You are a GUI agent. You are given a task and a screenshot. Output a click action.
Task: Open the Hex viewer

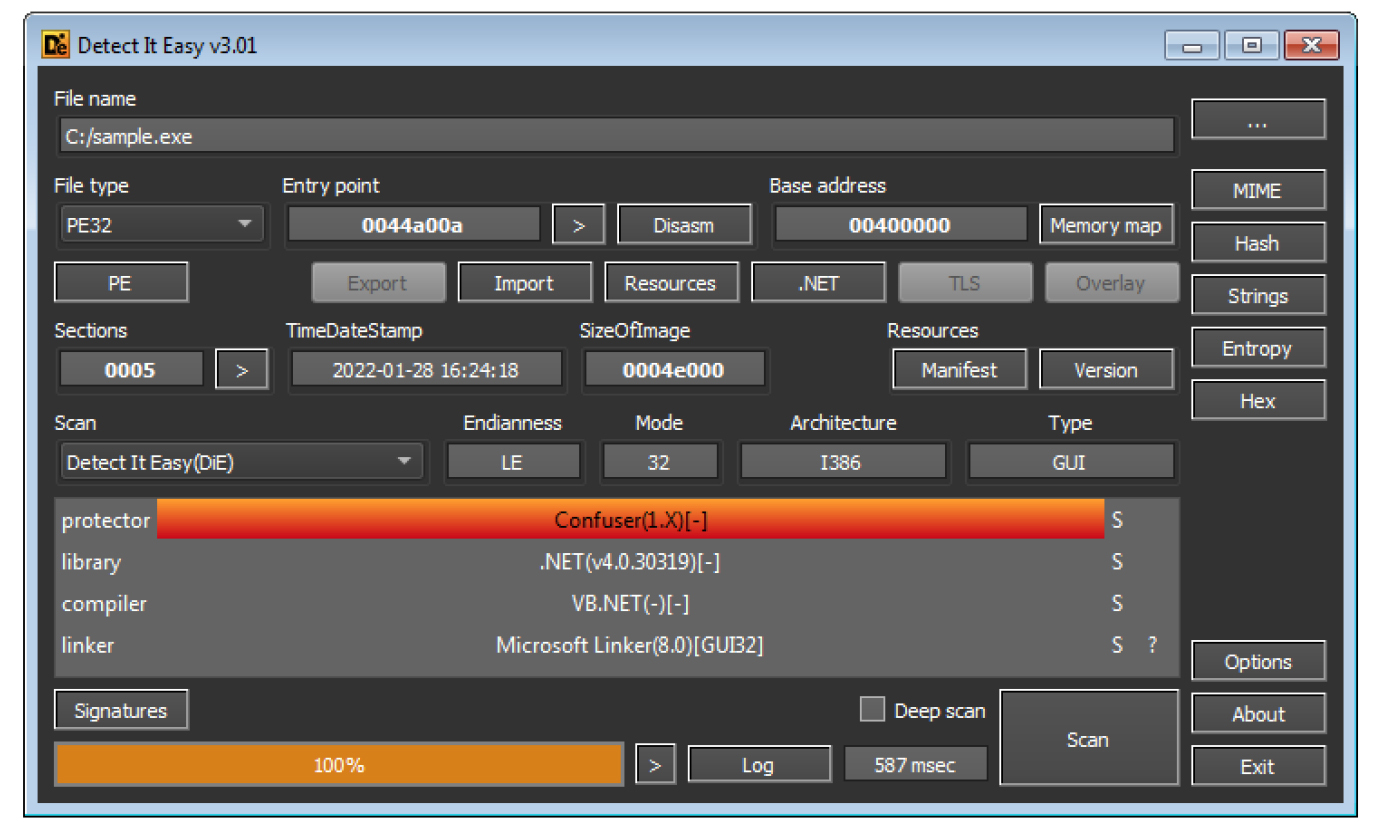point(1258,401)
